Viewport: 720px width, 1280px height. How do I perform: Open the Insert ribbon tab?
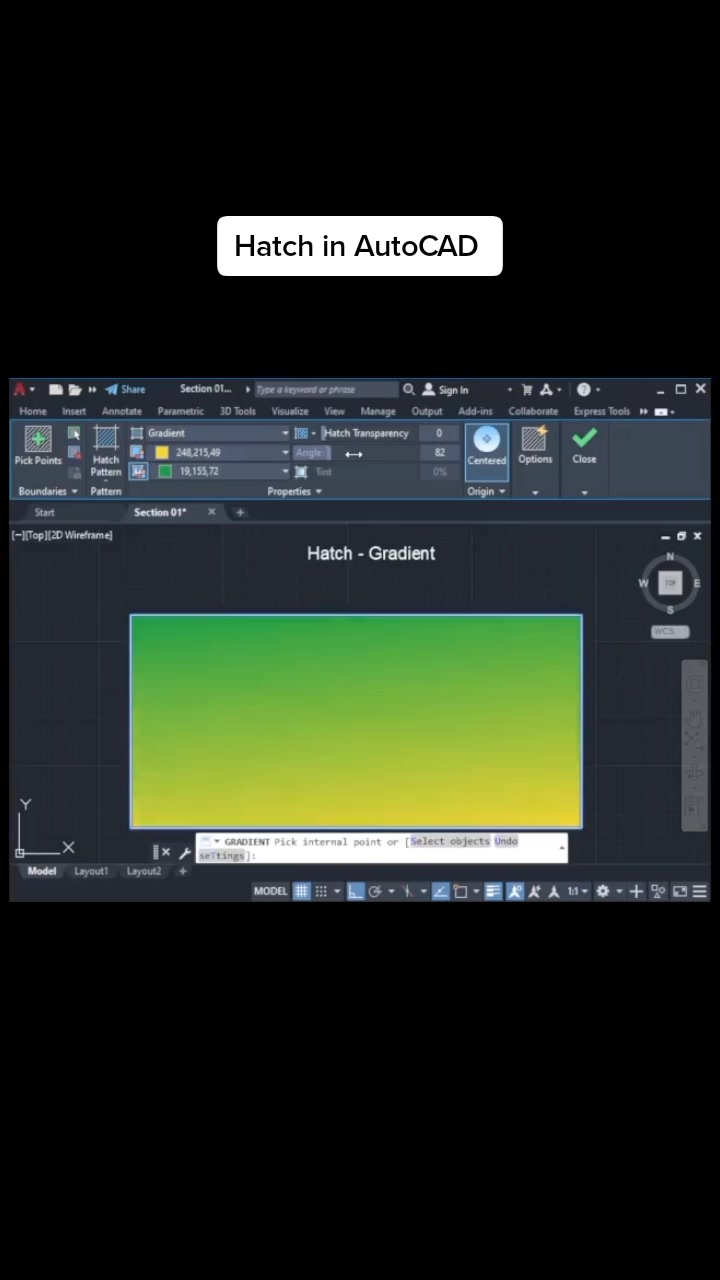(x=74, y=411)
